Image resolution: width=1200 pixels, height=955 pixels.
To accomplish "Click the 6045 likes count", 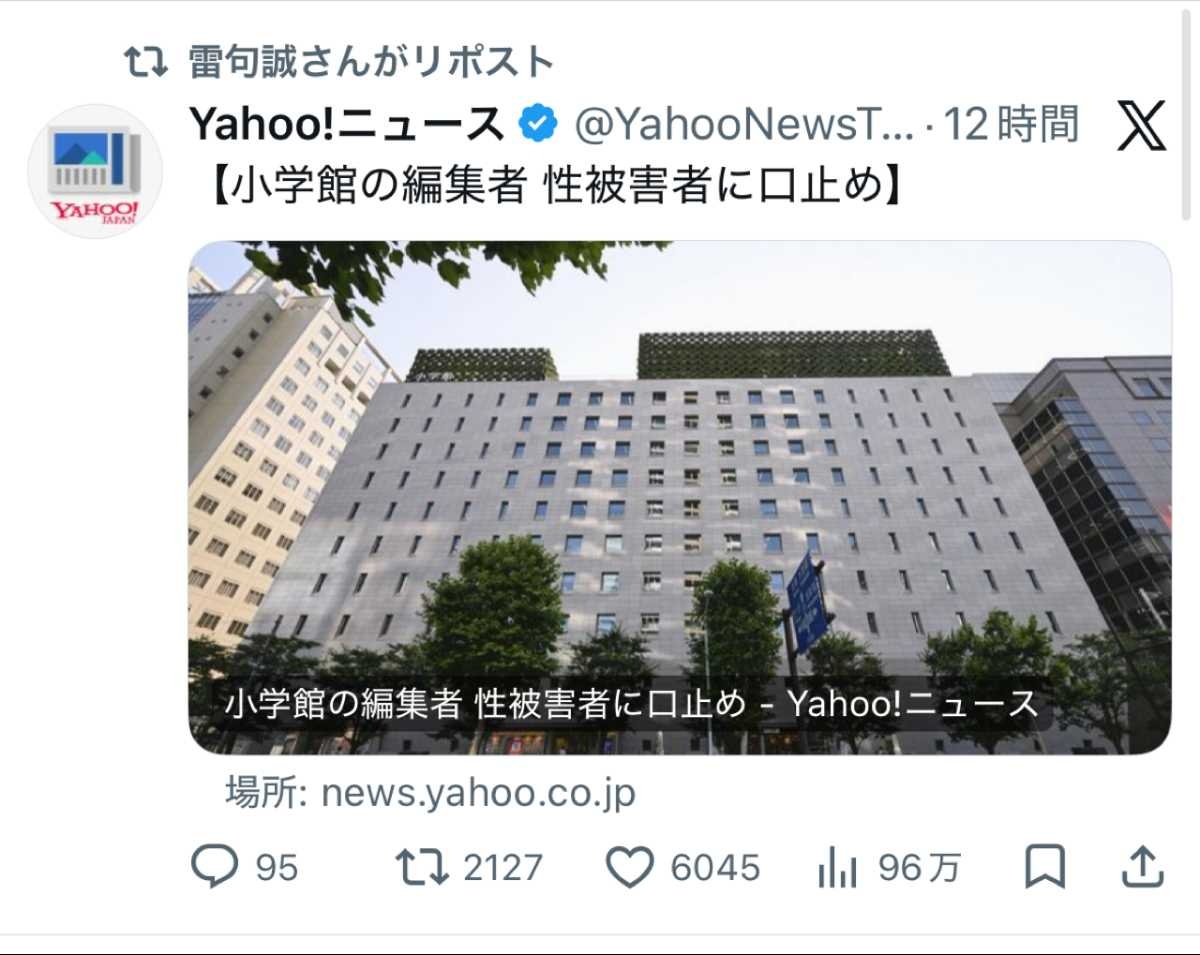I will [715, 867].
